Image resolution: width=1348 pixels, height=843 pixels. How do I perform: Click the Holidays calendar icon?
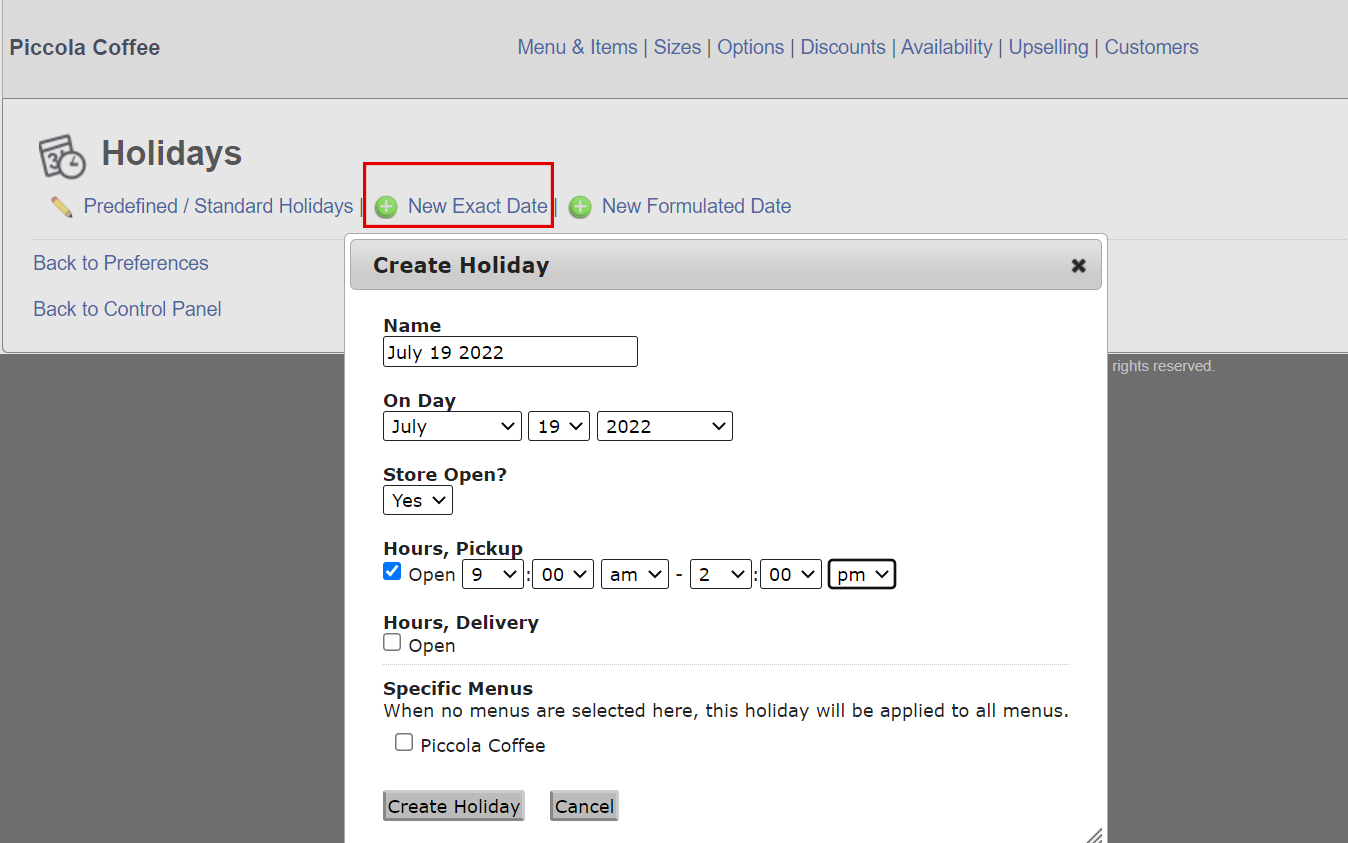point(62,157)
